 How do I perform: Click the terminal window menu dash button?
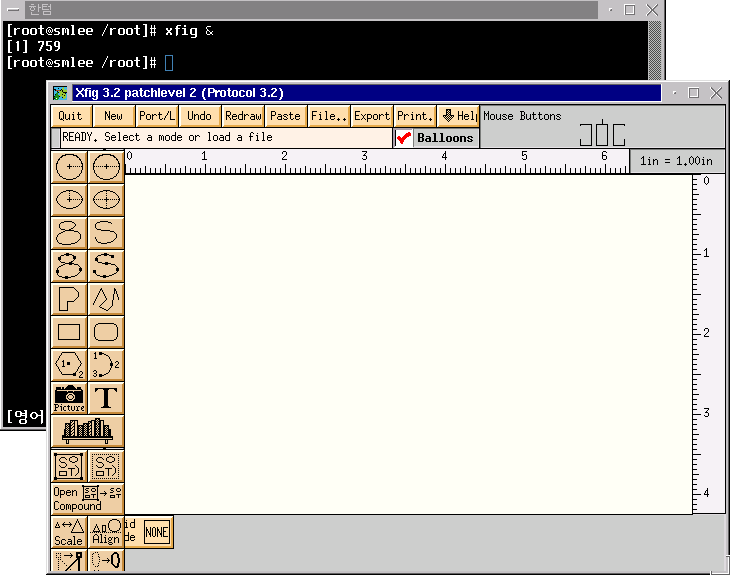pyautogui.click(x=13, y=10)
